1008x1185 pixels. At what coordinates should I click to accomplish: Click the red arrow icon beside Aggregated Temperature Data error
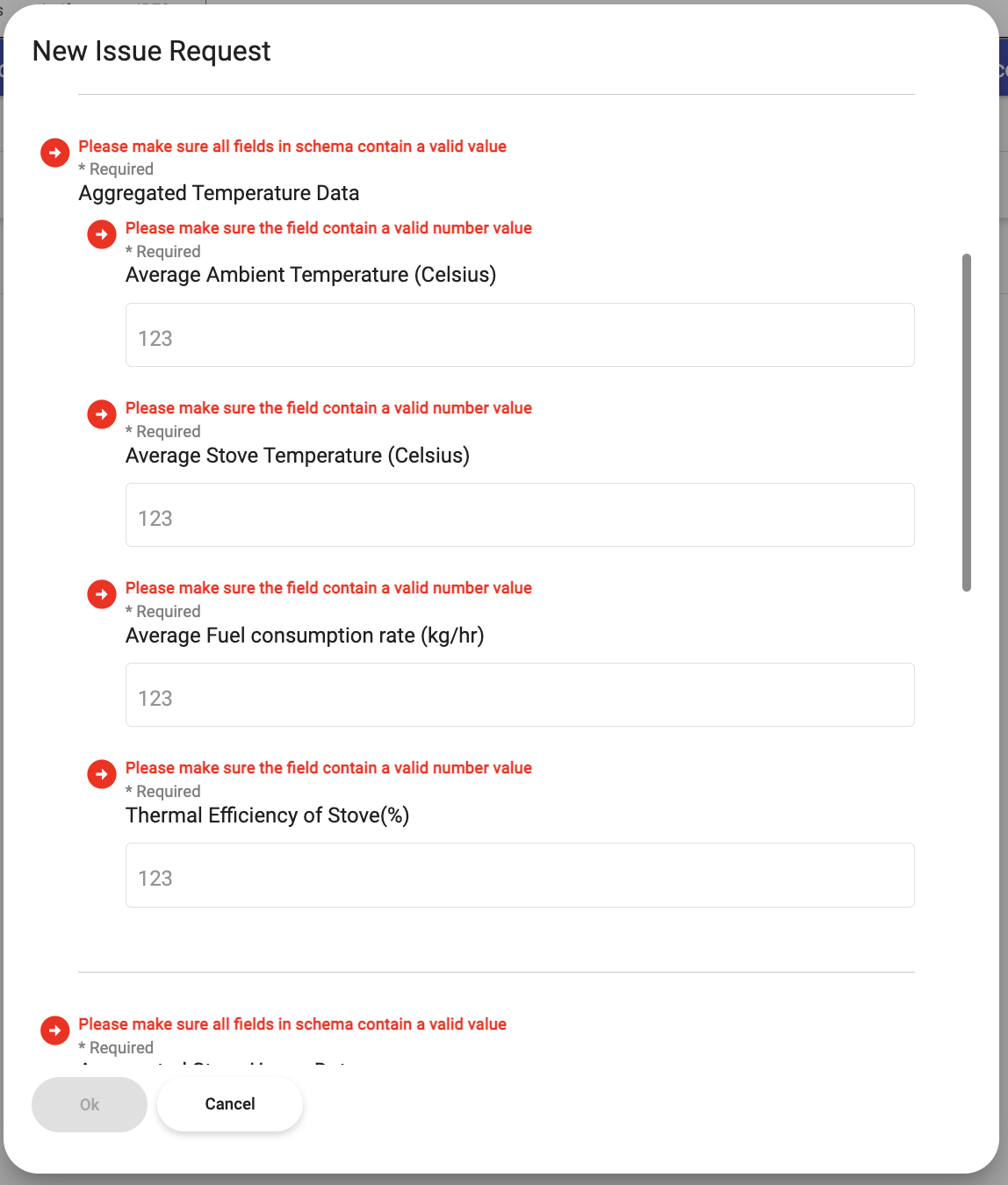(54, 153)
